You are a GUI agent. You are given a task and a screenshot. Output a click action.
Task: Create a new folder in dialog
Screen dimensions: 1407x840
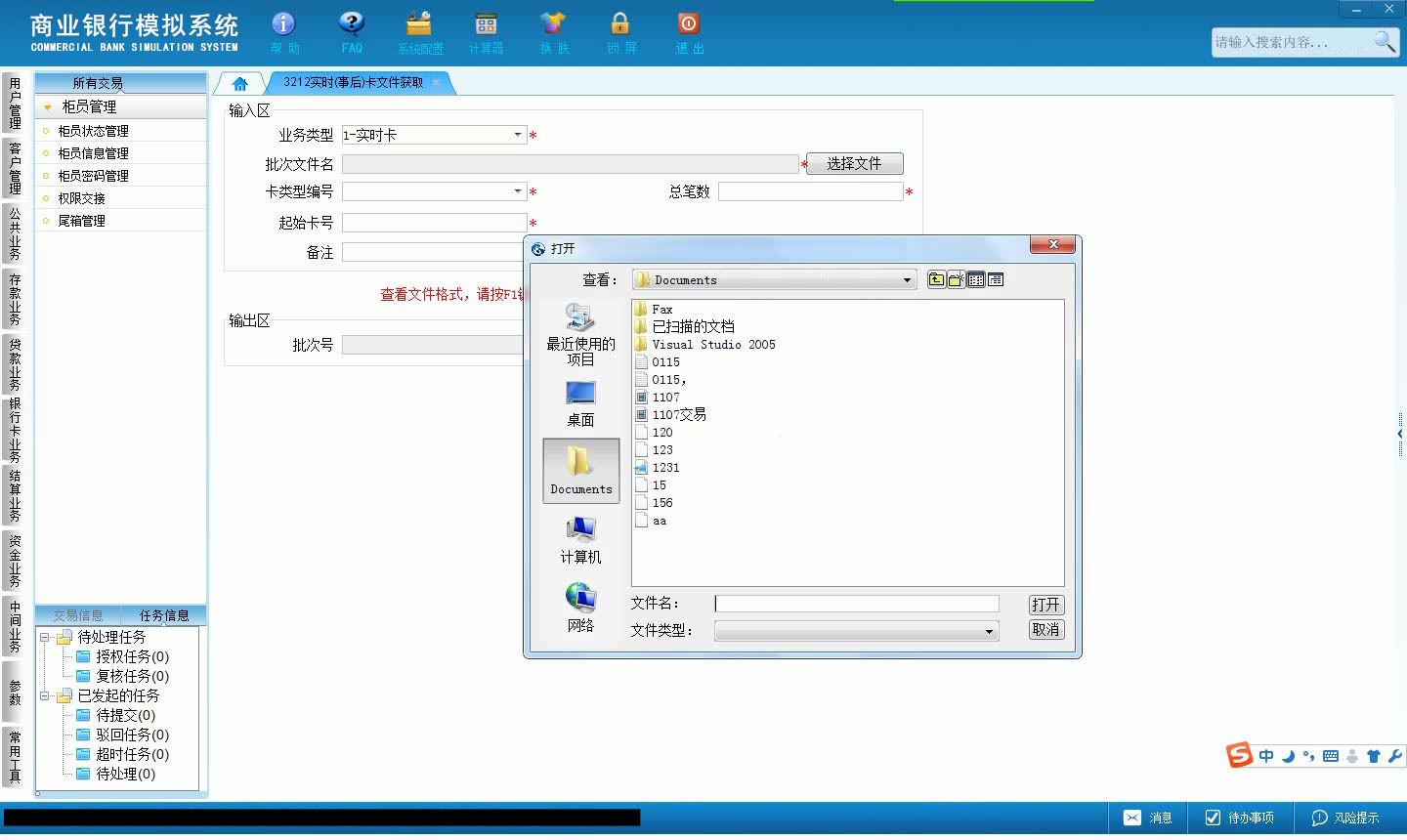[x=956, y=279]
